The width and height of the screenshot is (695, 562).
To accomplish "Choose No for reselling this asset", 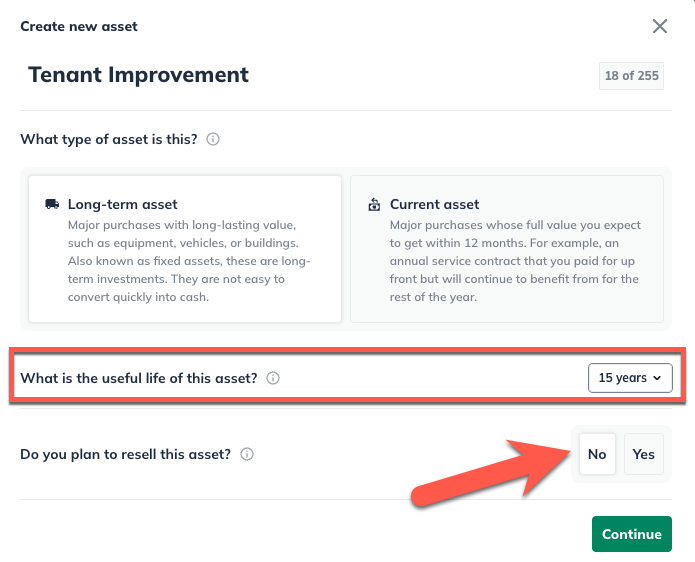I will point(597,454).
